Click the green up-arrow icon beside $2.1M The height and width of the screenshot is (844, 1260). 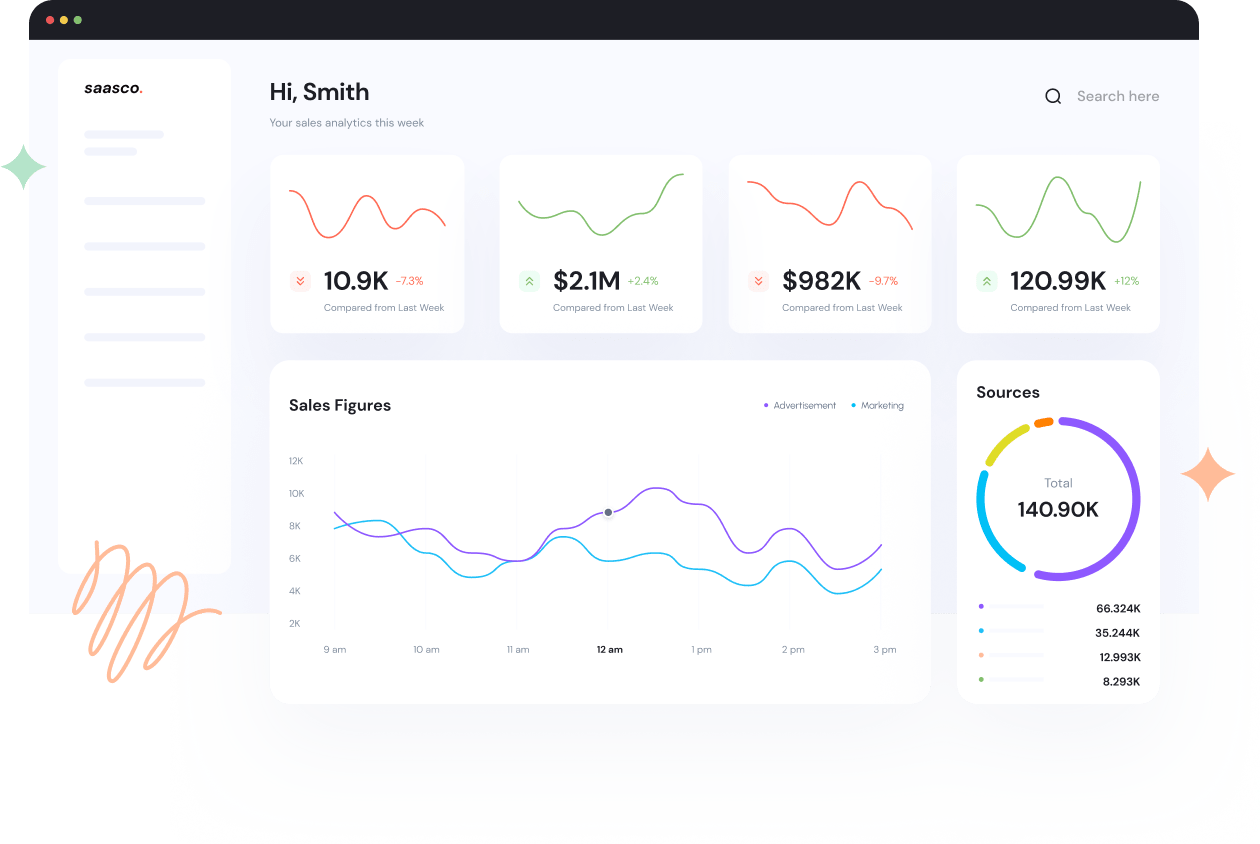pyautogui.click(x=529, y=281)
